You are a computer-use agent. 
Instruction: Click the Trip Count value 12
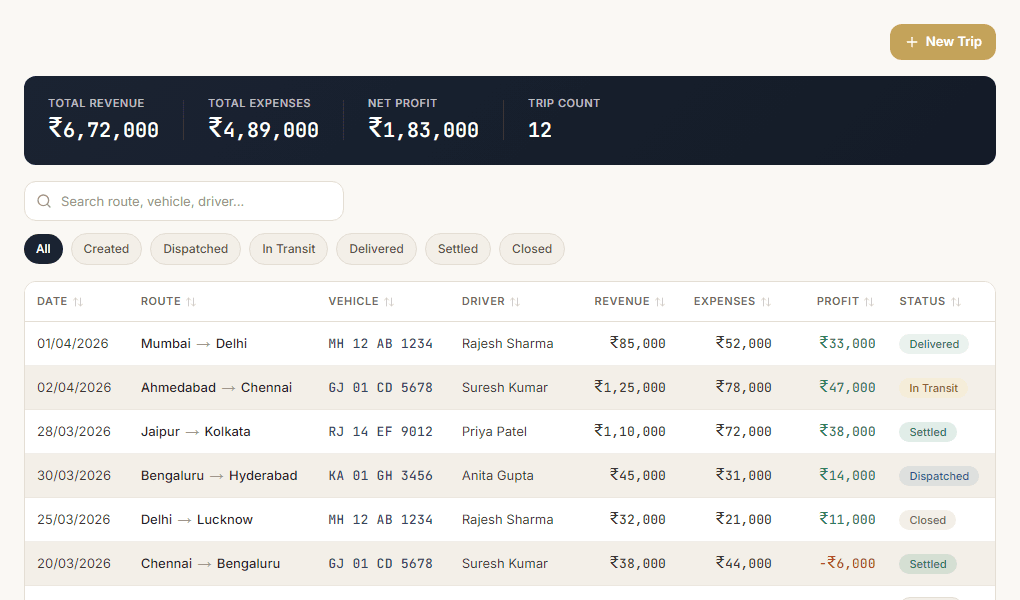click(540, 130)
